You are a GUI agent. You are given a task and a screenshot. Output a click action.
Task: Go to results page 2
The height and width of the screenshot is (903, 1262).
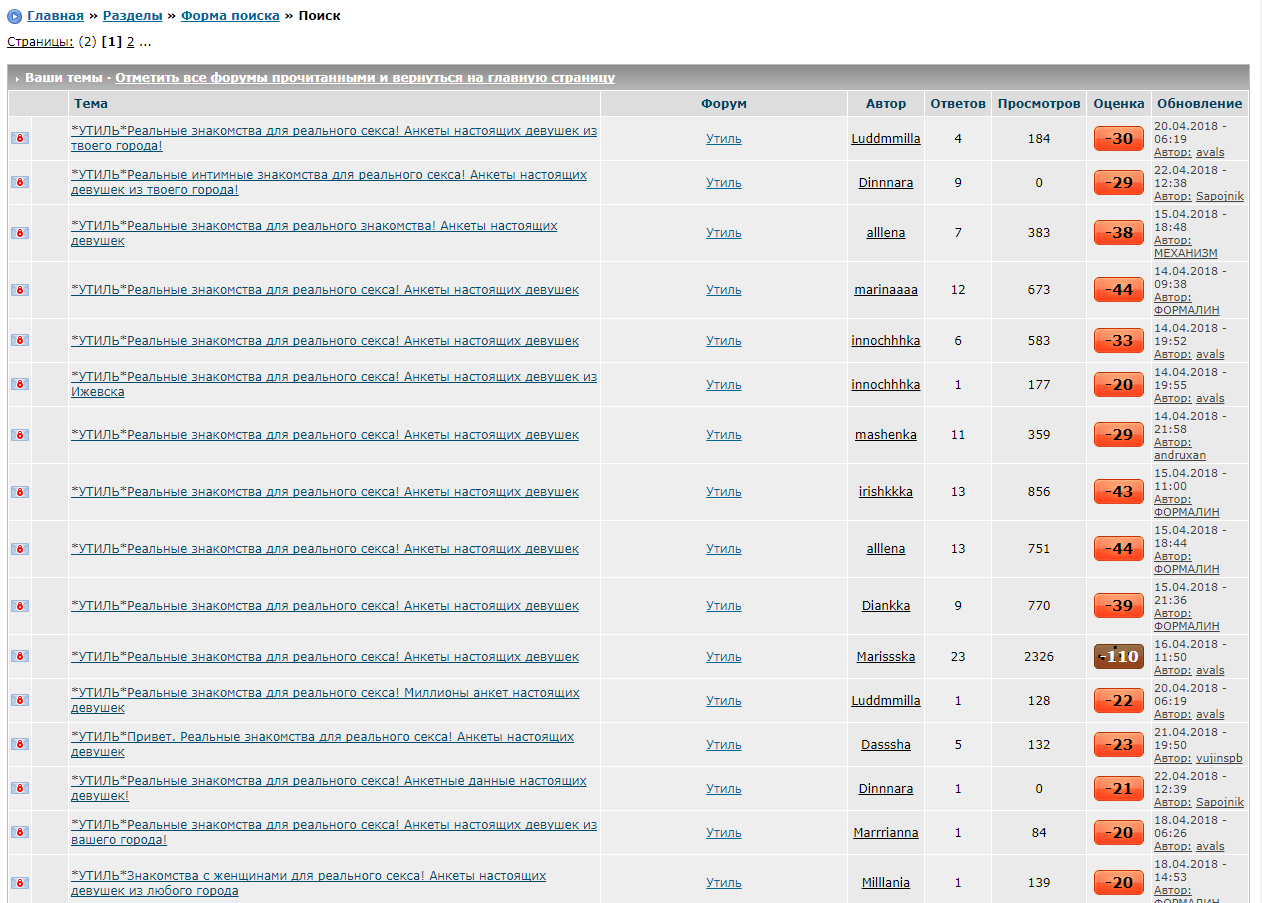pyautogui.click(x=130, y=42)
